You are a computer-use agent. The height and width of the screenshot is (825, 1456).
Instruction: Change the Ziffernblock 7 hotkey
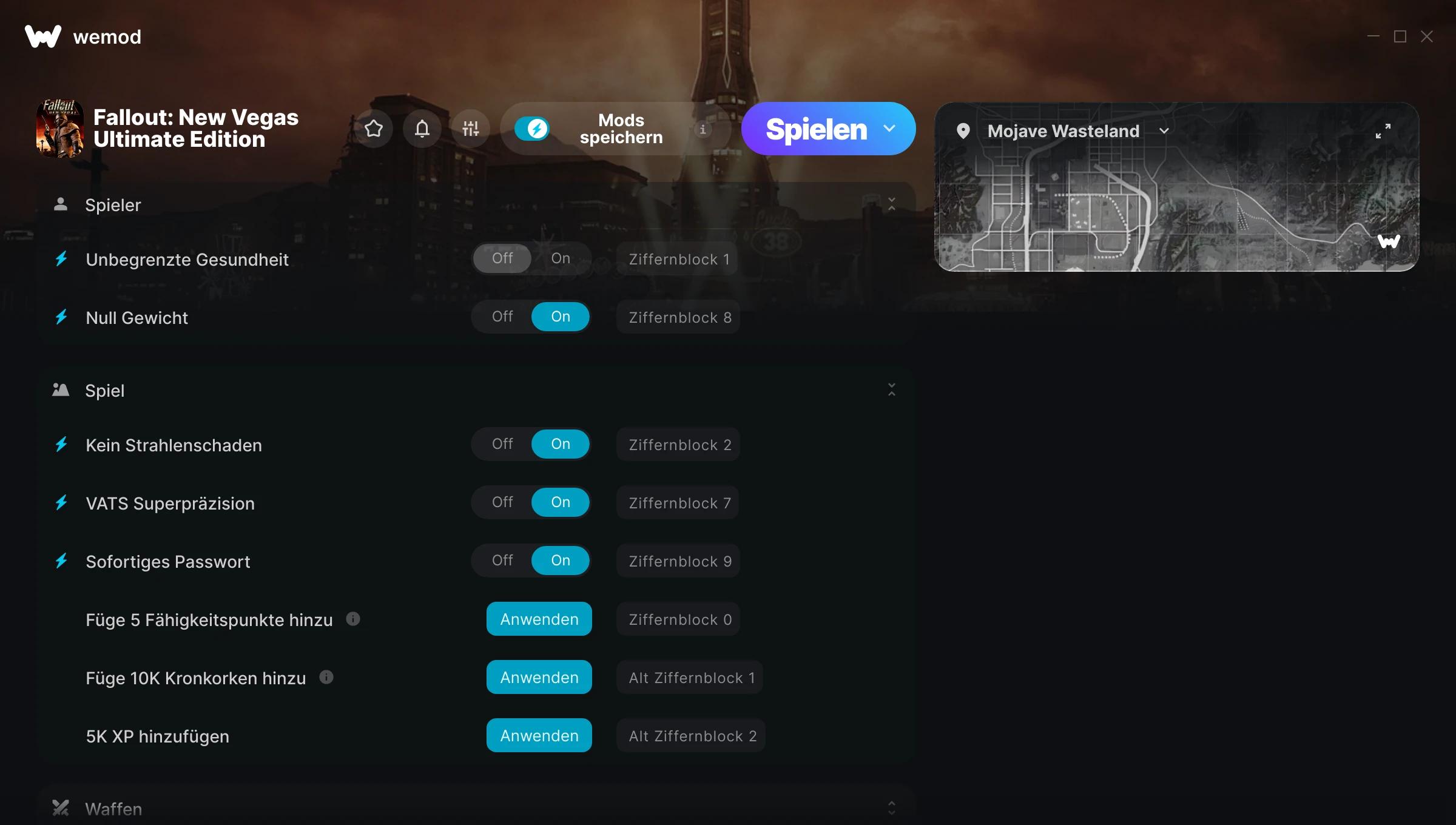click(678, 502)
